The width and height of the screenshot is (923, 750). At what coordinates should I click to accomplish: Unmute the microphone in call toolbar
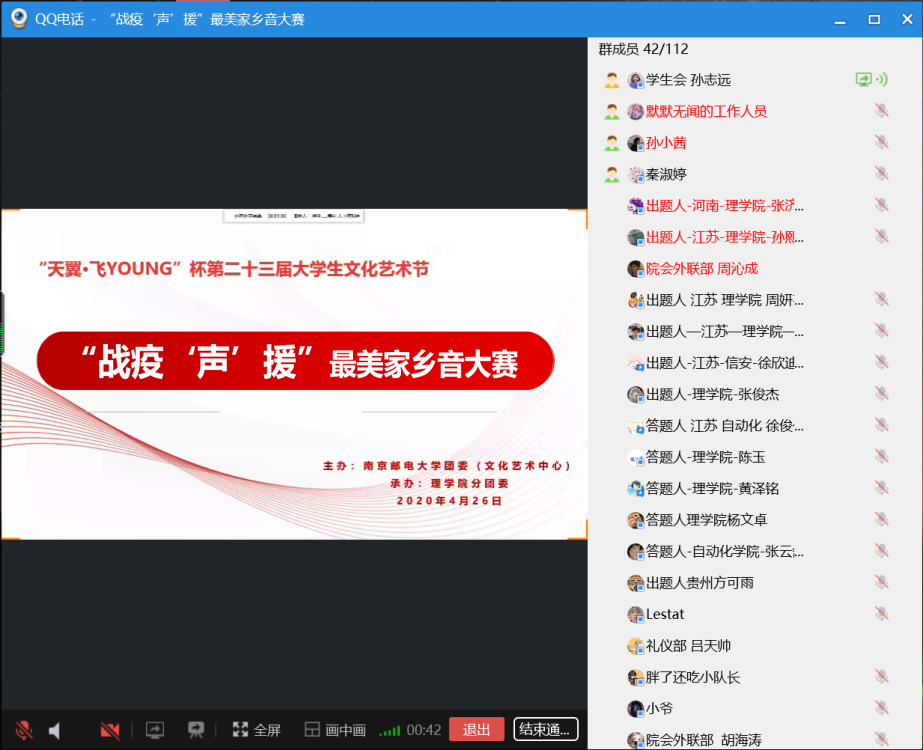coord(23,730)
